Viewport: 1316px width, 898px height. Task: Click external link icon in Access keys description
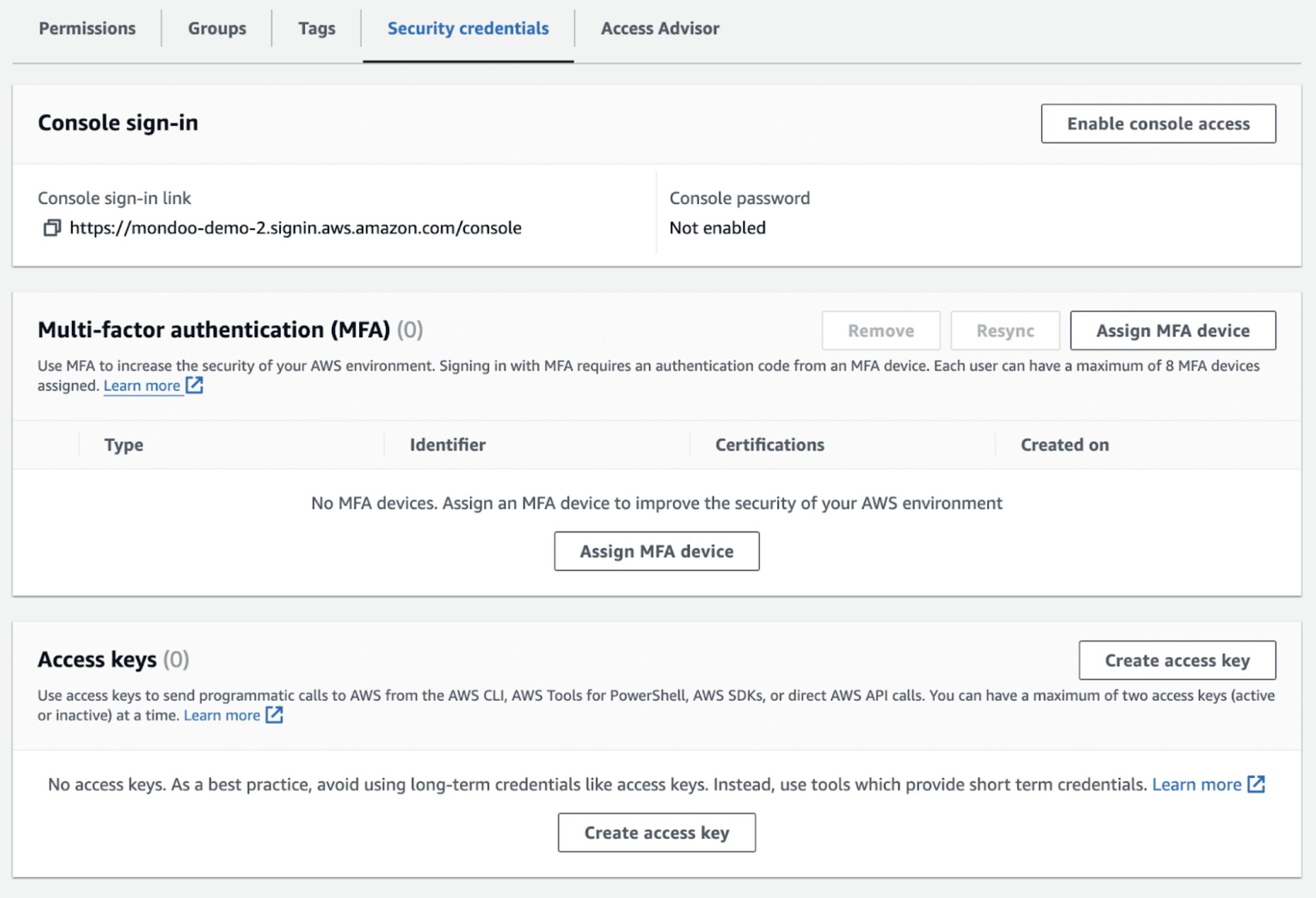coord(274,715)
